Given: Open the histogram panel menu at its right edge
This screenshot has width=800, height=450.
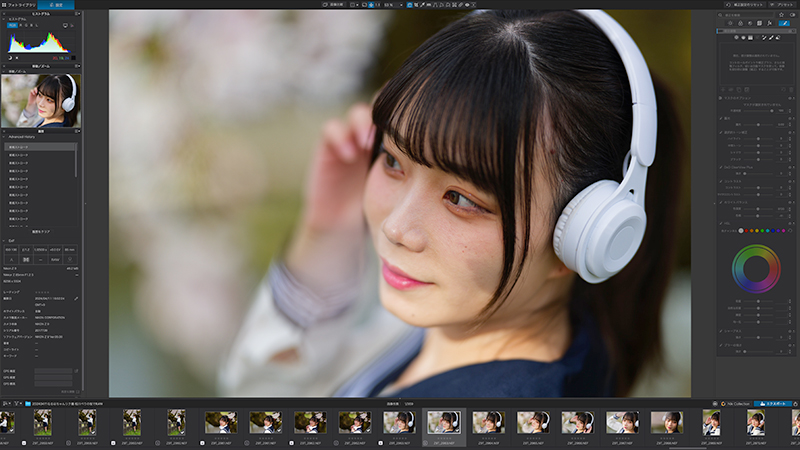Looking at the screenshot, I should tap(78, 14).
